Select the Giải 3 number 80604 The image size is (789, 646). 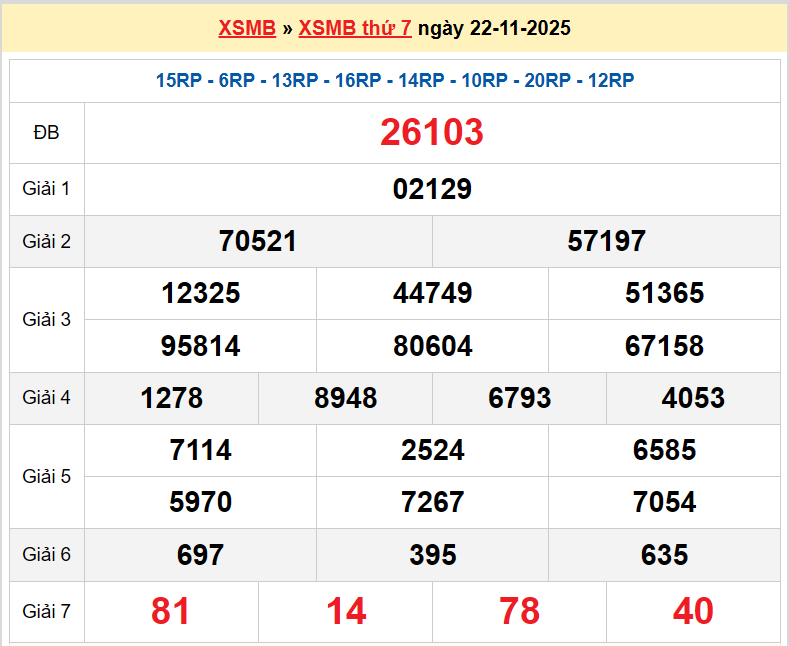click(x=432, y=346)
